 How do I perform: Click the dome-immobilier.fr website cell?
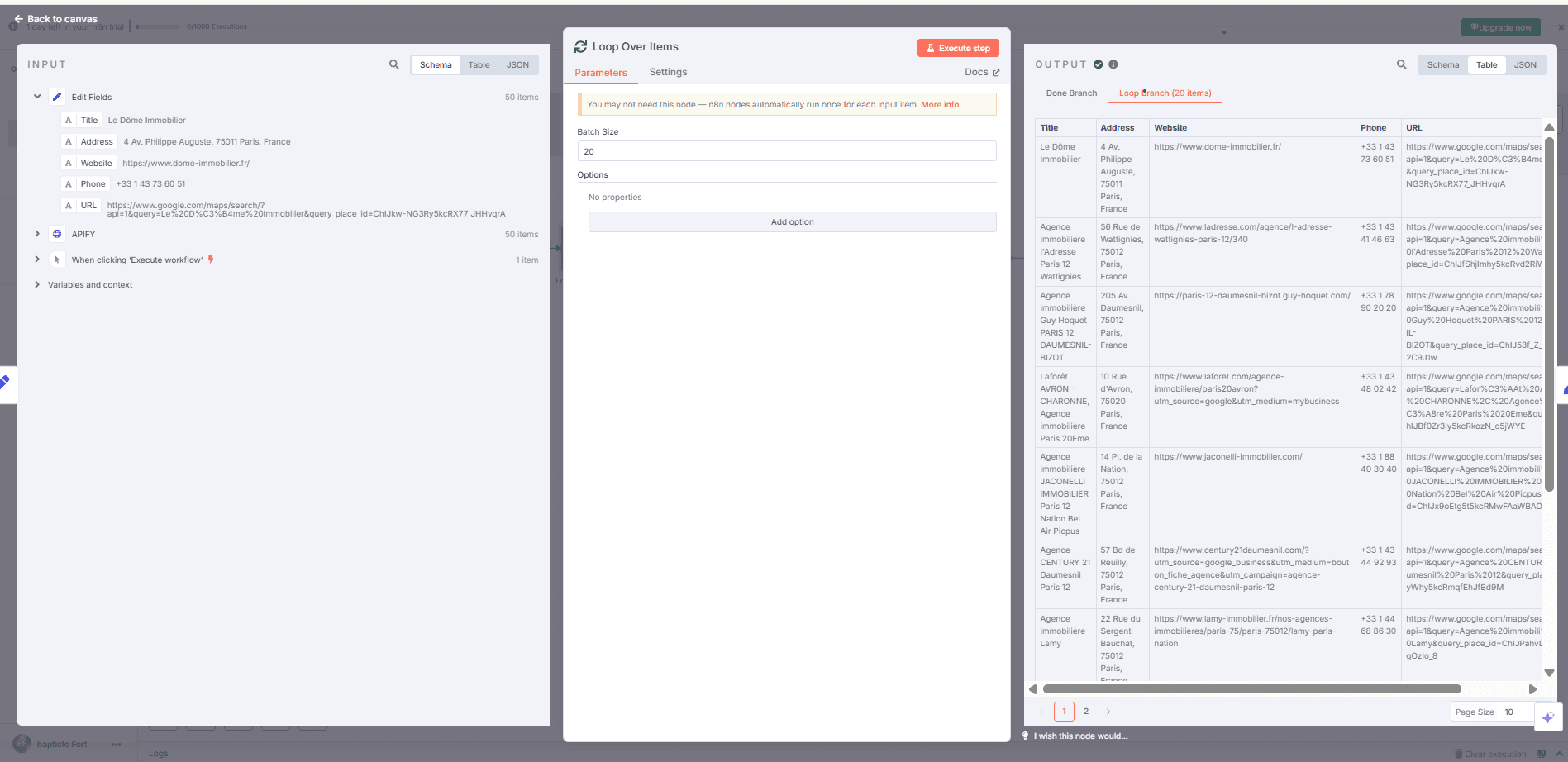pyautogui.click(x=1252, y=178)
